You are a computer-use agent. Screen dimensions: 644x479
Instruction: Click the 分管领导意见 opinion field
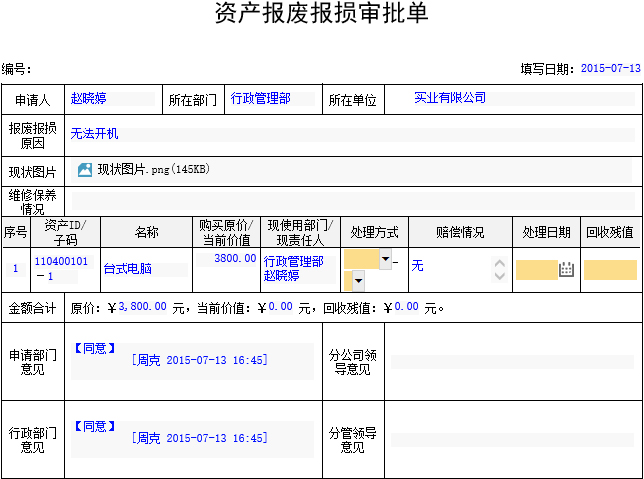click(x=511, y=439)
